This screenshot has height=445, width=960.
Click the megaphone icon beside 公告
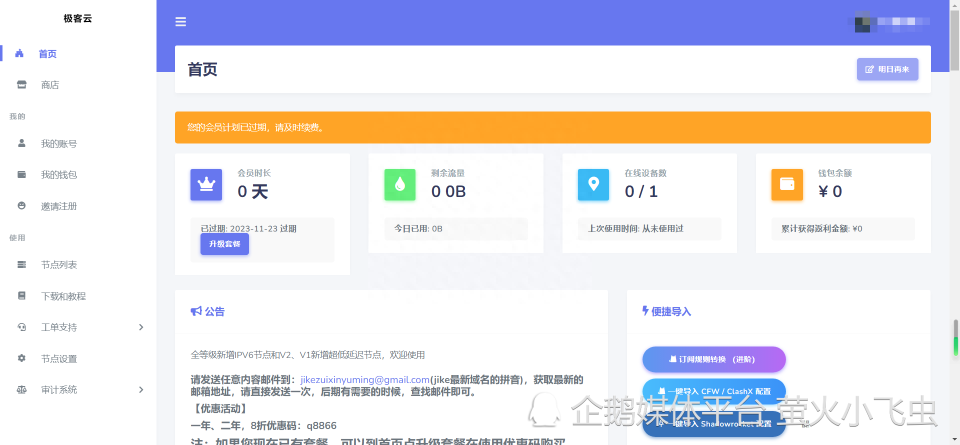[195, 312]
